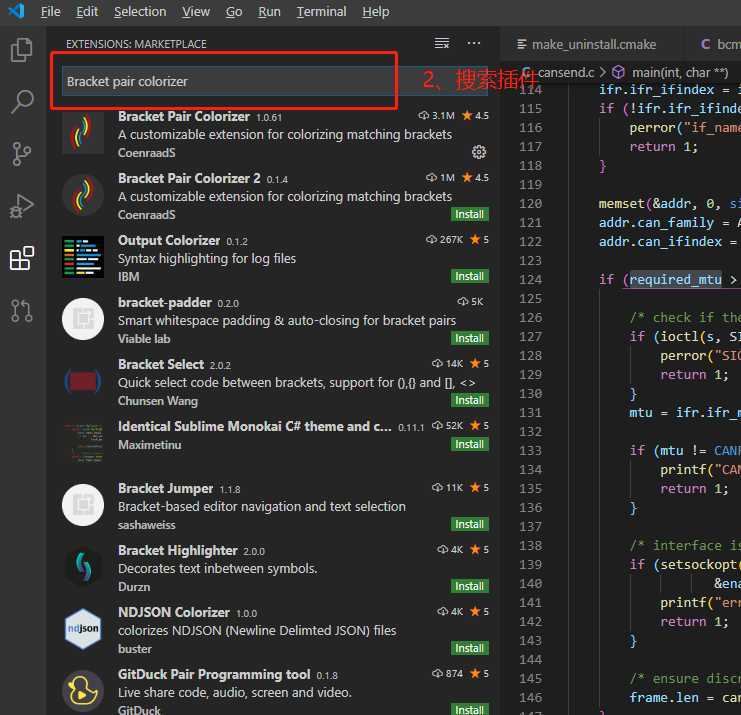741x715 pixels.
Task: Open the pull requests activity bar icon
Action: coord(22,310)
